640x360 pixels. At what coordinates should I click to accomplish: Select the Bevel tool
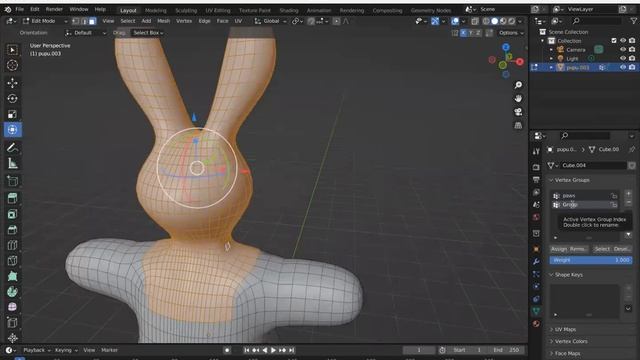point(12,230)
